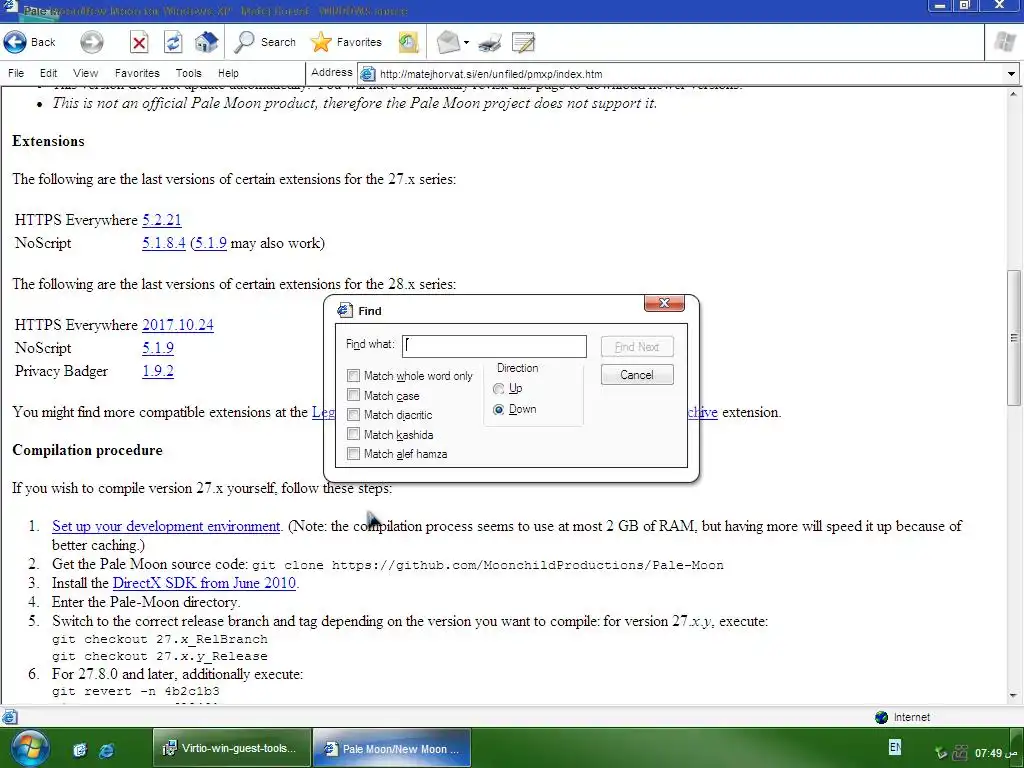Expand the Mail button dropdown arrow
Image resolution: width=1024 pixels, height=768 pixels.
466,43
